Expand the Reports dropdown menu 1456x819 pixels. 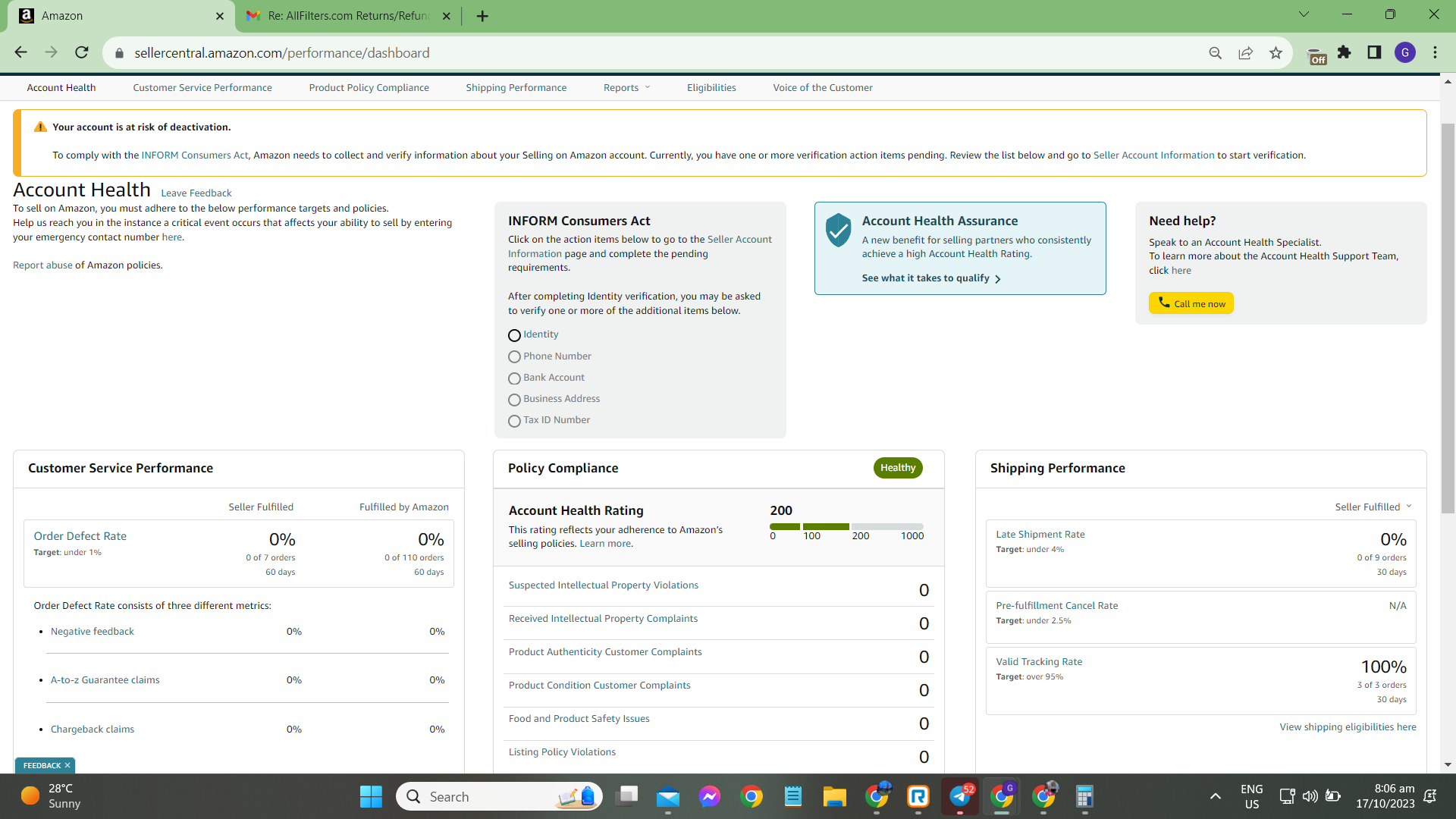(626, 88)
